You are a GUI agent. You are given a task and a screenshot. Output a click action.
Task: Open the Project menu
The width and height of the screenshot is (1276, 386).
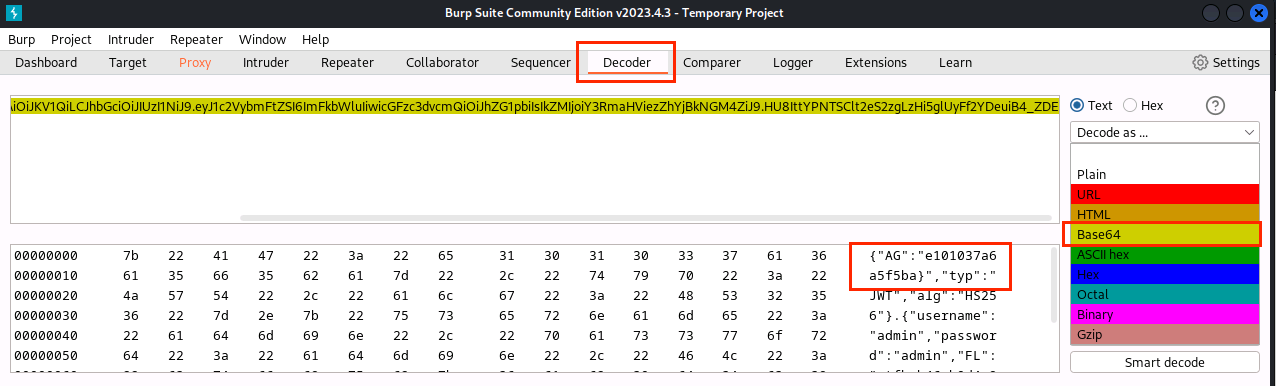pos(71,39)
